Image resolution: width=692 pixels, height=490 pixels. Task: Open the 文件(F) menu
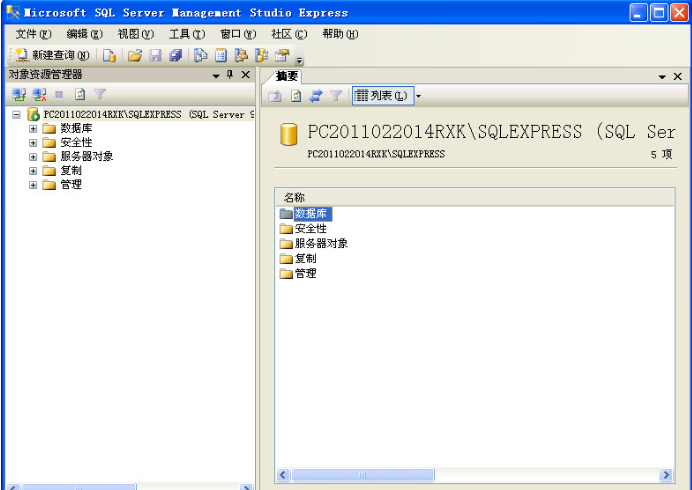click(x=33, y=34)
